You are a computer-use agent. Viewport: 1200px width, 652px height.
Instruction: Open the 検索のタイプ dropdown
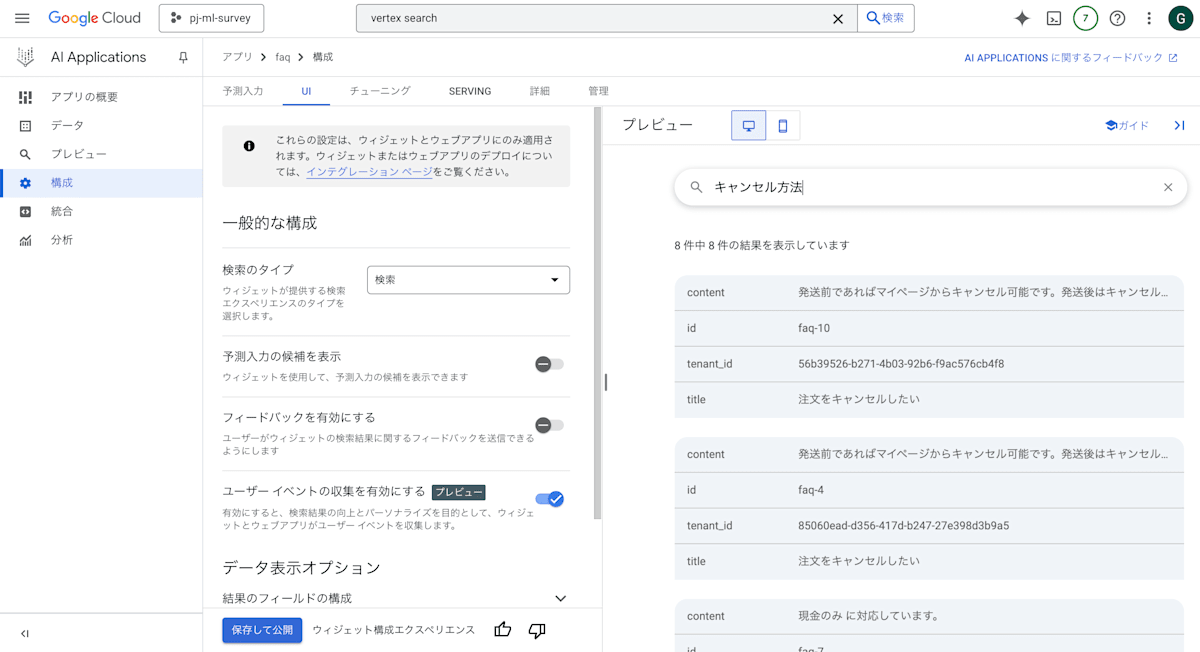468,280
